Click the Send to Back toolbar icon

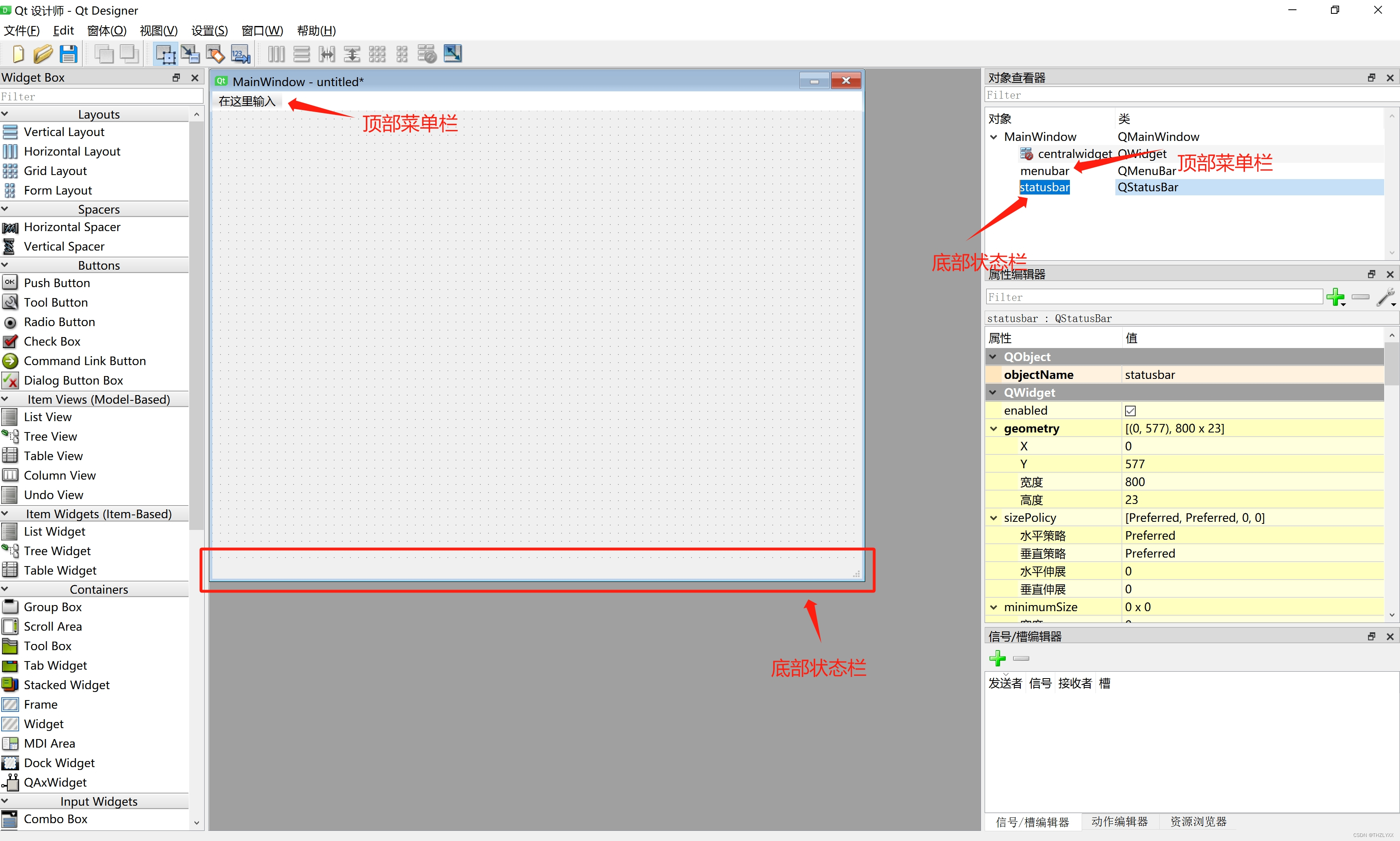(104, 54)
